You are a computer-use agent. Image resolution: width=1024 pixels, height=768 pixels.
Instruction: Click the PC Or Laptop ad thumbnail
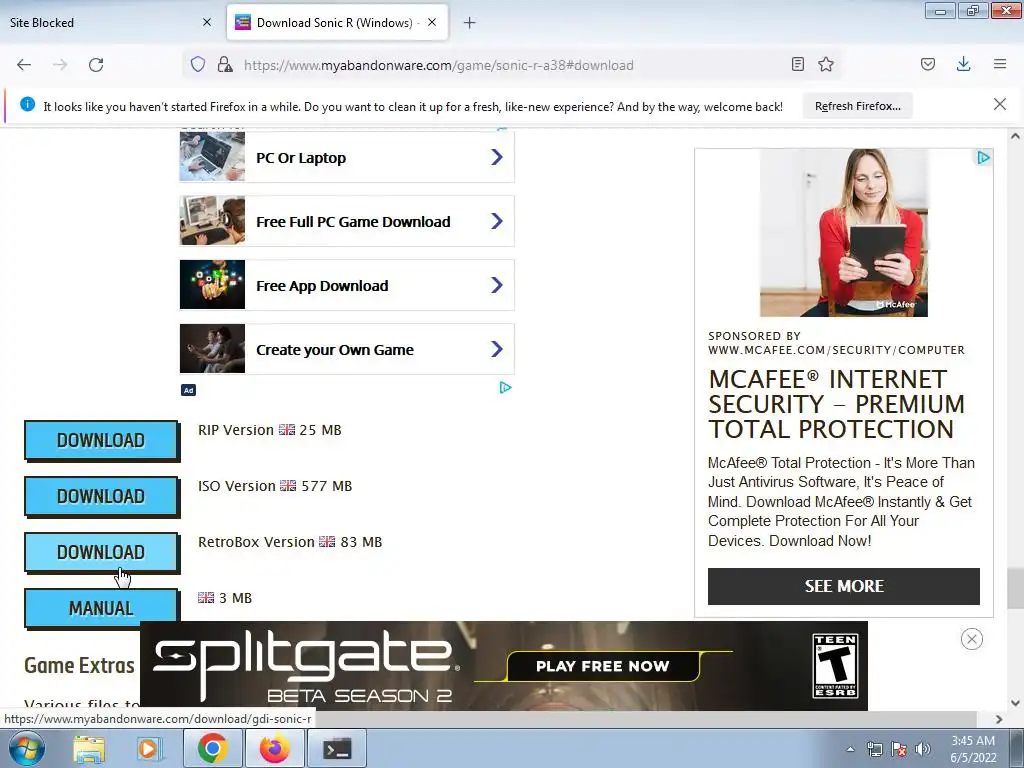[x=212, y=157]
